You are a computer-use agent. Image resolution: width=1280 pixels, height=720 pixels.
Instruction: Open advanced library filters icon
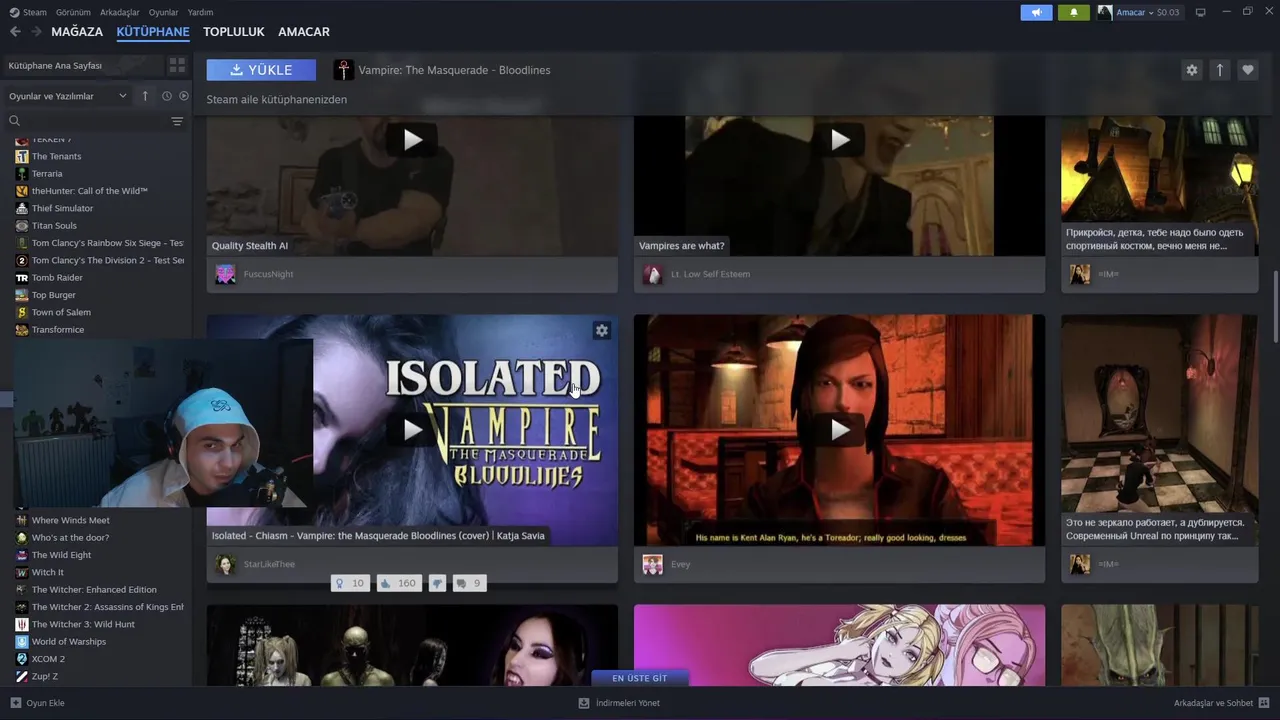(177, 121)
